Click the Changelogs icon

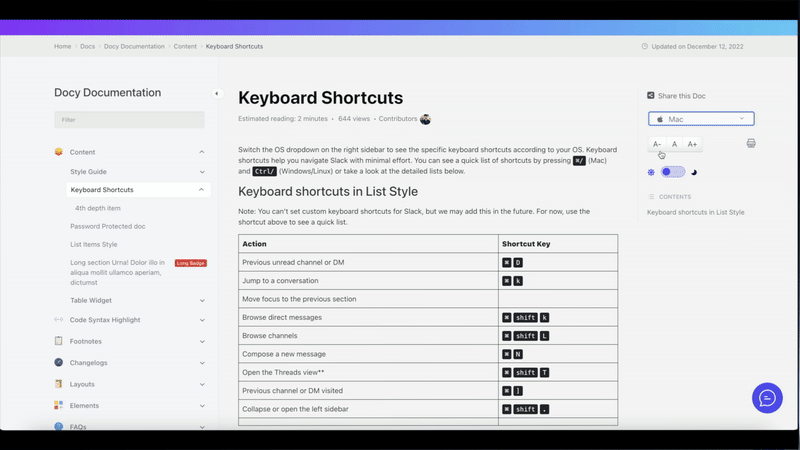[59, 362]
